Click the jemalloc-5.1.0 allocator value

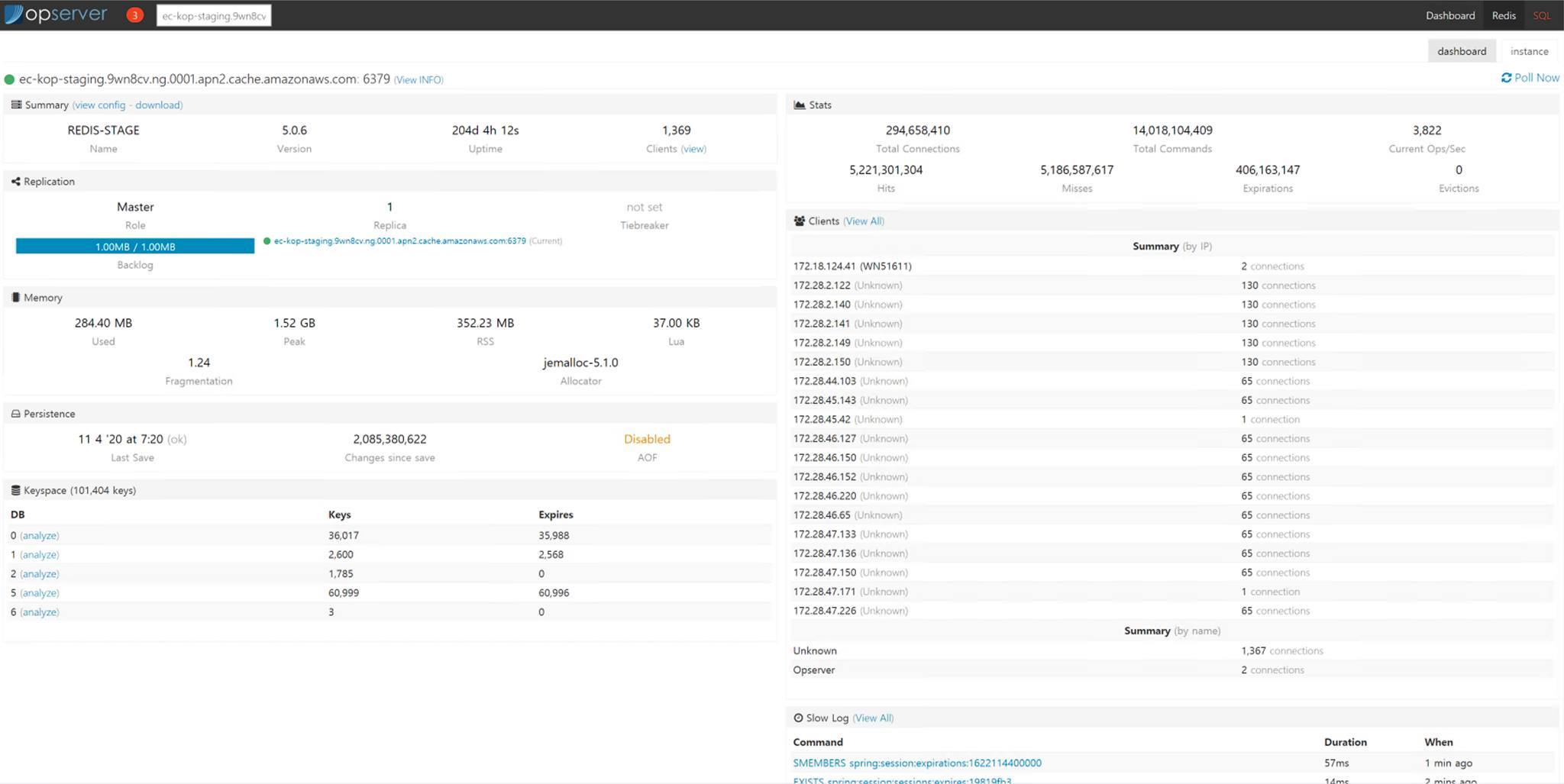(x=580, y=363)
